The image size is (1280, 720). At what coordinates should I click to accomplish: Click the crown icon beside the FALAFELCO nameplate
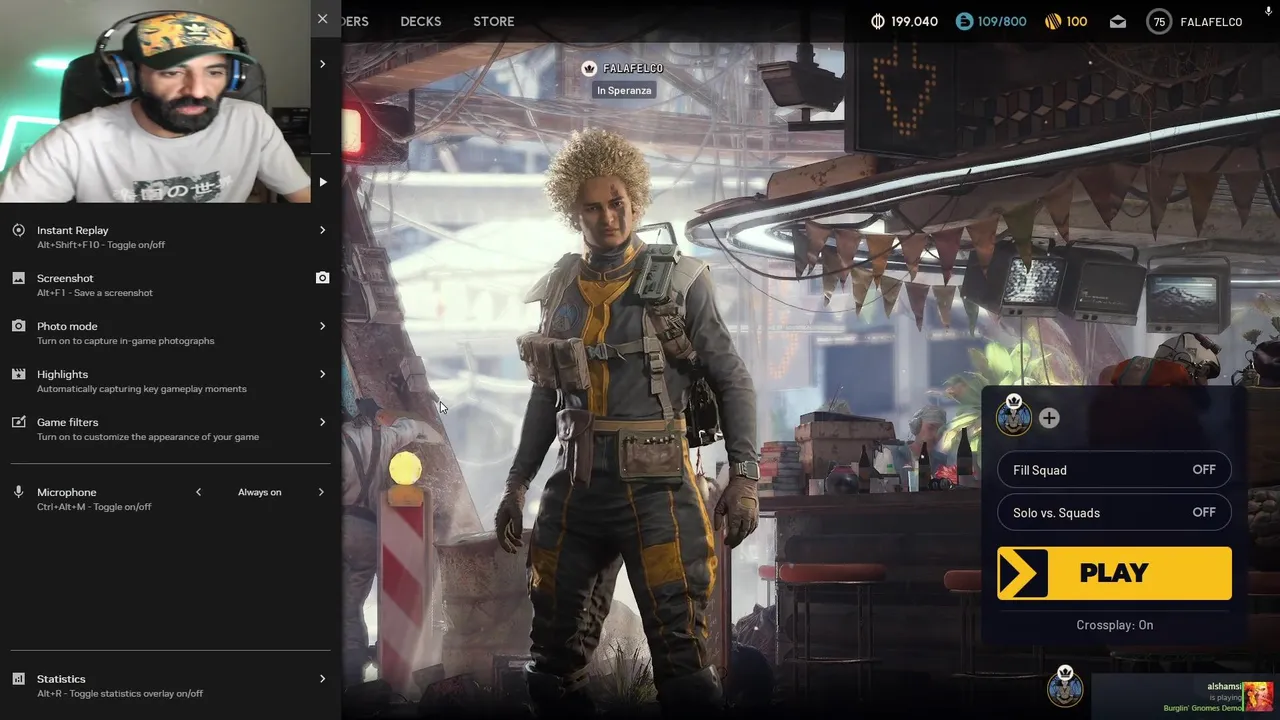point(589,68)
